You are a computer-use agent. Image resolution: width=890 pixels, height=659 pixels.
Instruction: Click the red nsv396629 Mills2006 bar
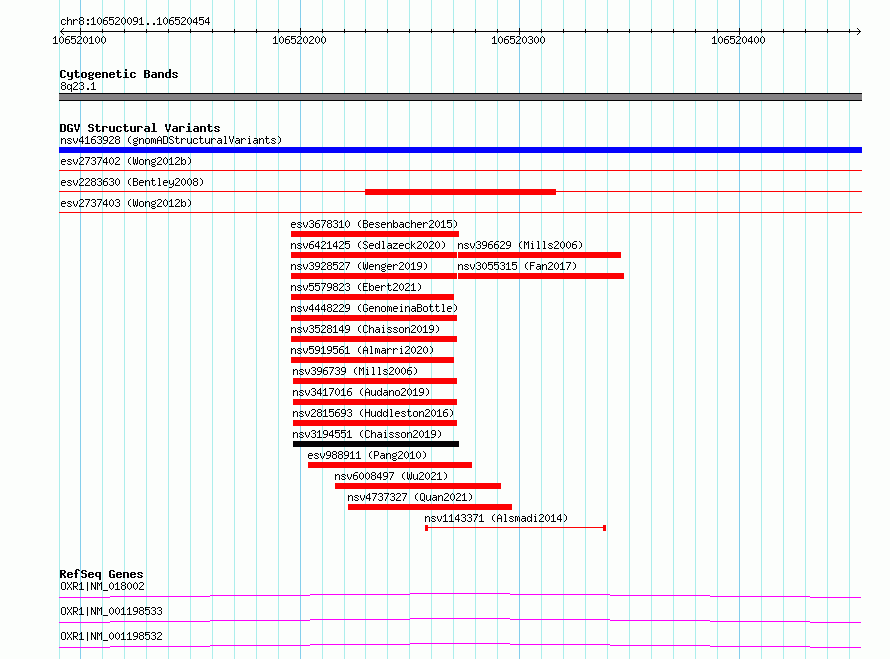(x=539, y=255)
